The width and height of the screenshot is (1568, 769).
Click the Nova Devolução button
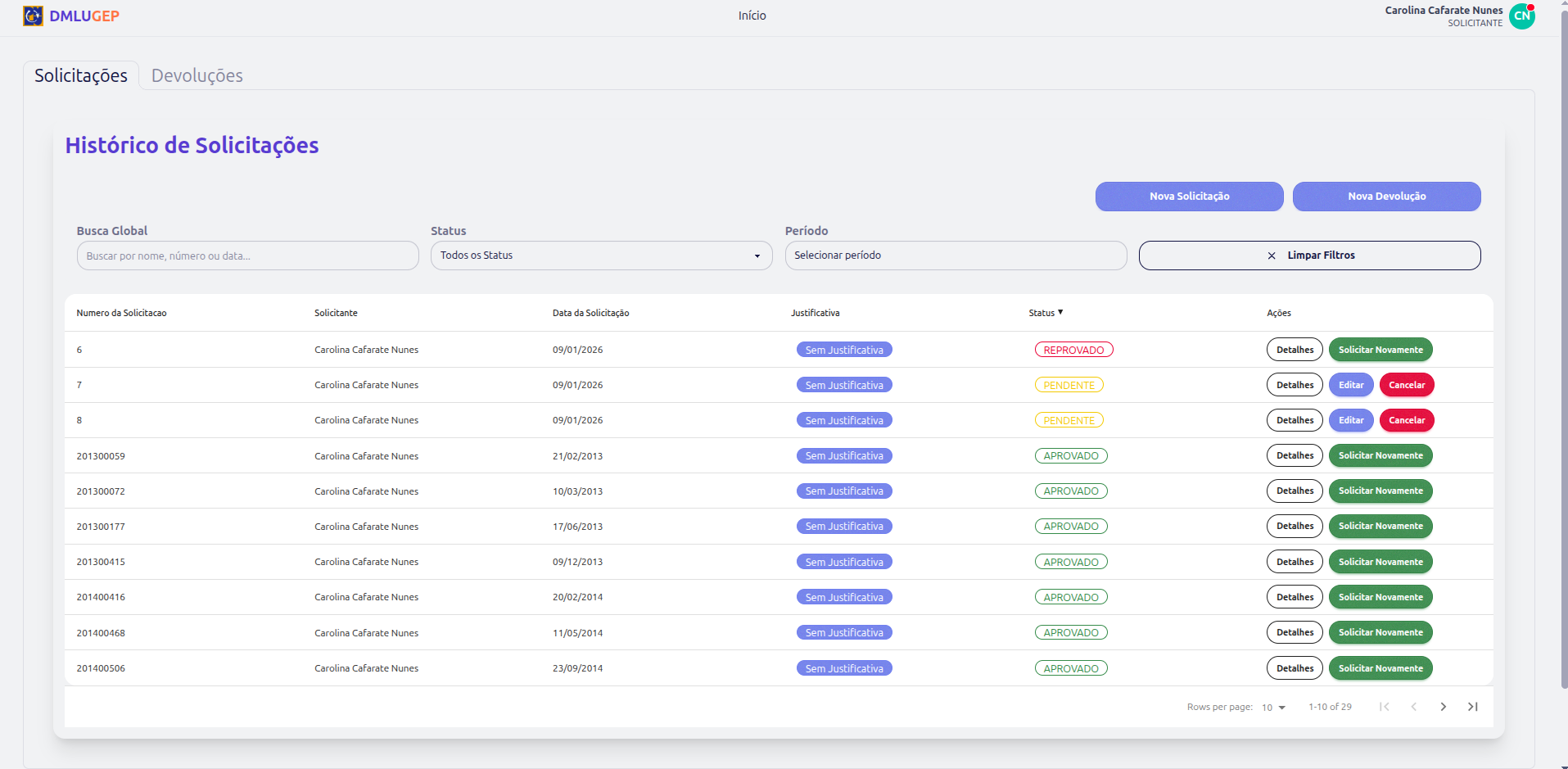pyautogui.click(x=1386, y=197)
